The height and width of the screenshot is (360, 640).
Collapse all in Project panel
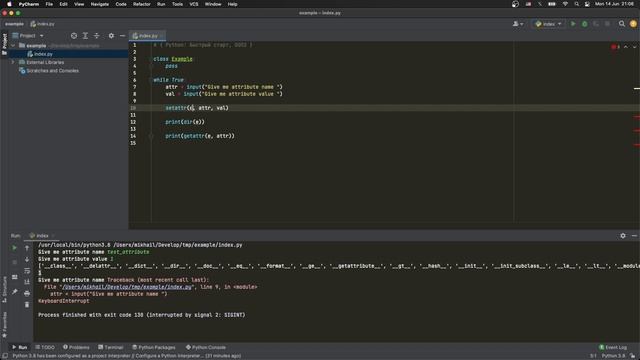97,36
